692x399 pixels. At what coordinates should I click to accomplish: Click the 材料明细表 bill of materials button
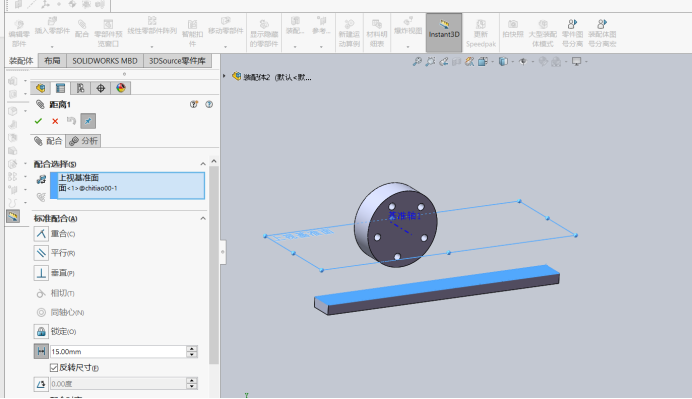coord(377,33)
